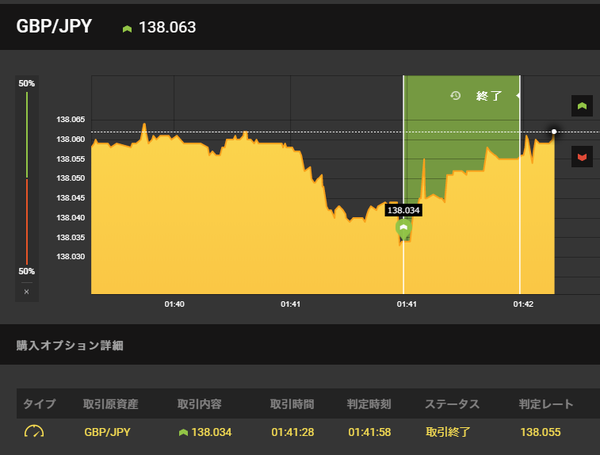
Task: Click the green entry marker pin on chart
Action: point(403,229)
